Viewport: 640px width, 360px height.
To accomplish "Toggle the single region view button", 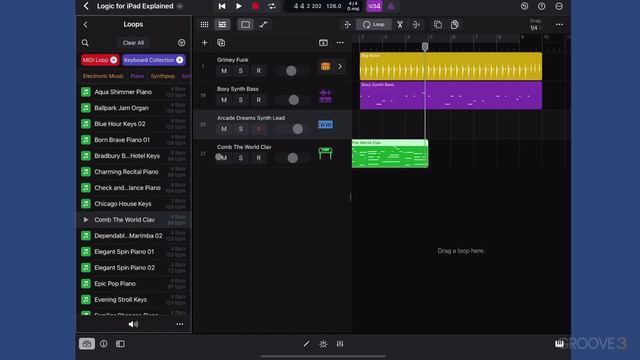I will (245, 24).
